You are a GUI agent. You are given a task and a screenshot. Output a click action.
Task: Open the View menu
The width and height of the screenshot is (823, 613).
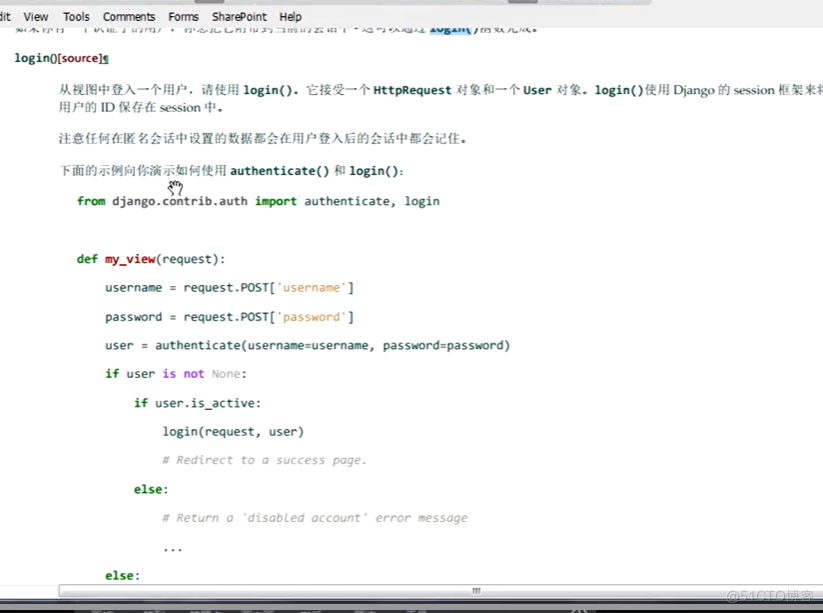[x=35, y=16]
